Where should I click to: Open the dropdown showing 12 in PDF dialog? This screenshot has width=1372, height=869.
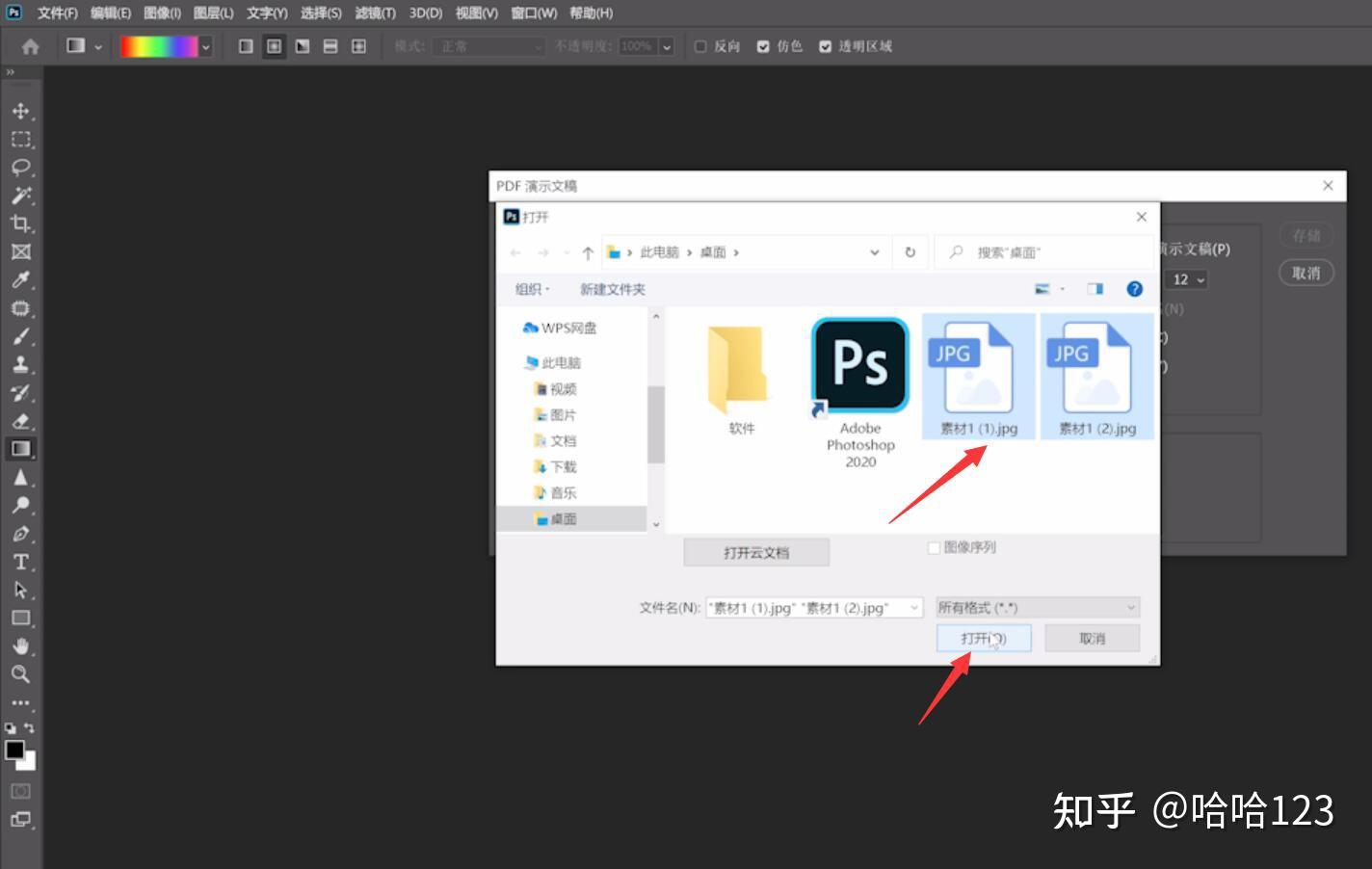click(1187, 279)
